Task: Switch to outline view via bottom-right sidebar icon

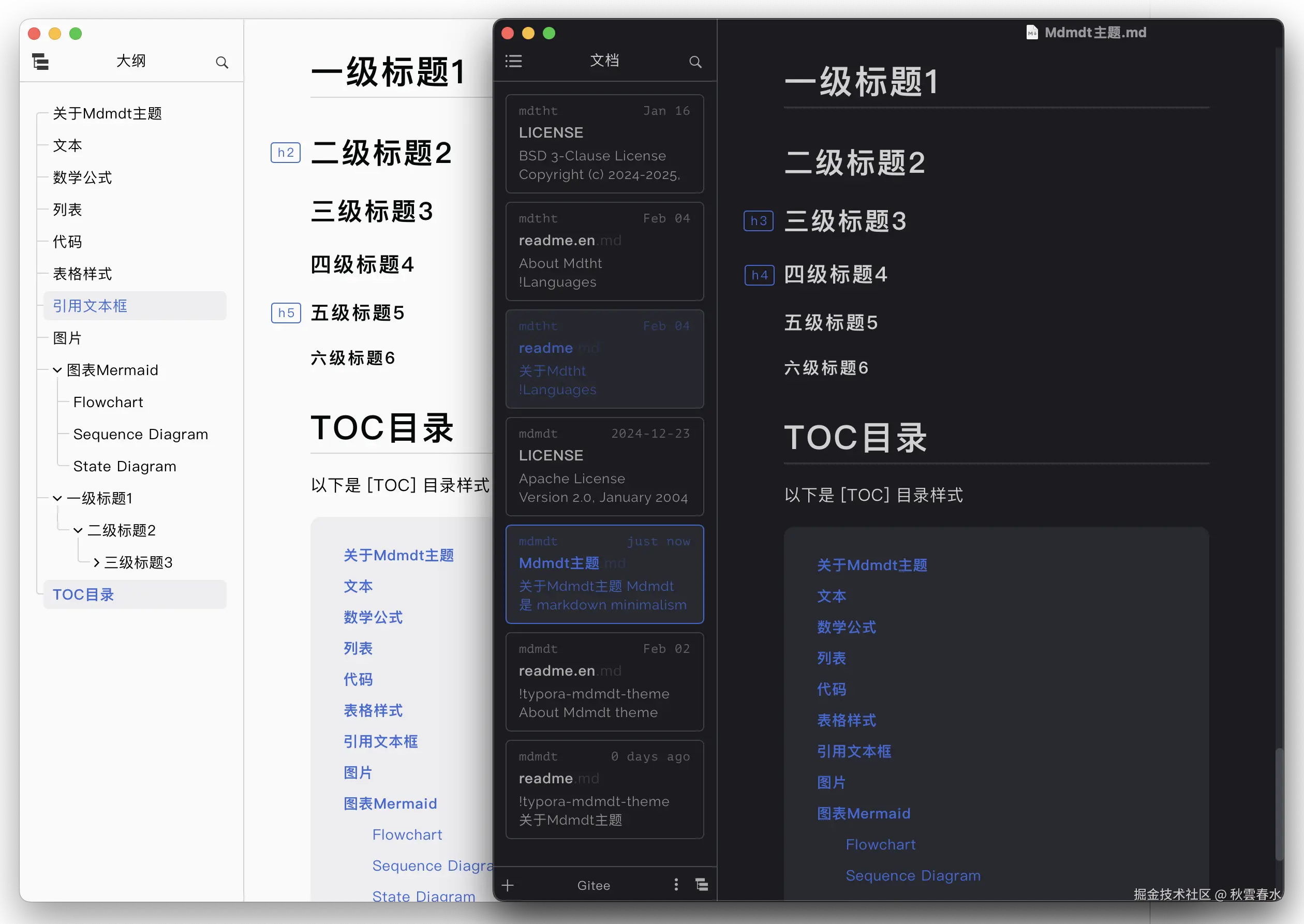Action: [x=702, y=885]
